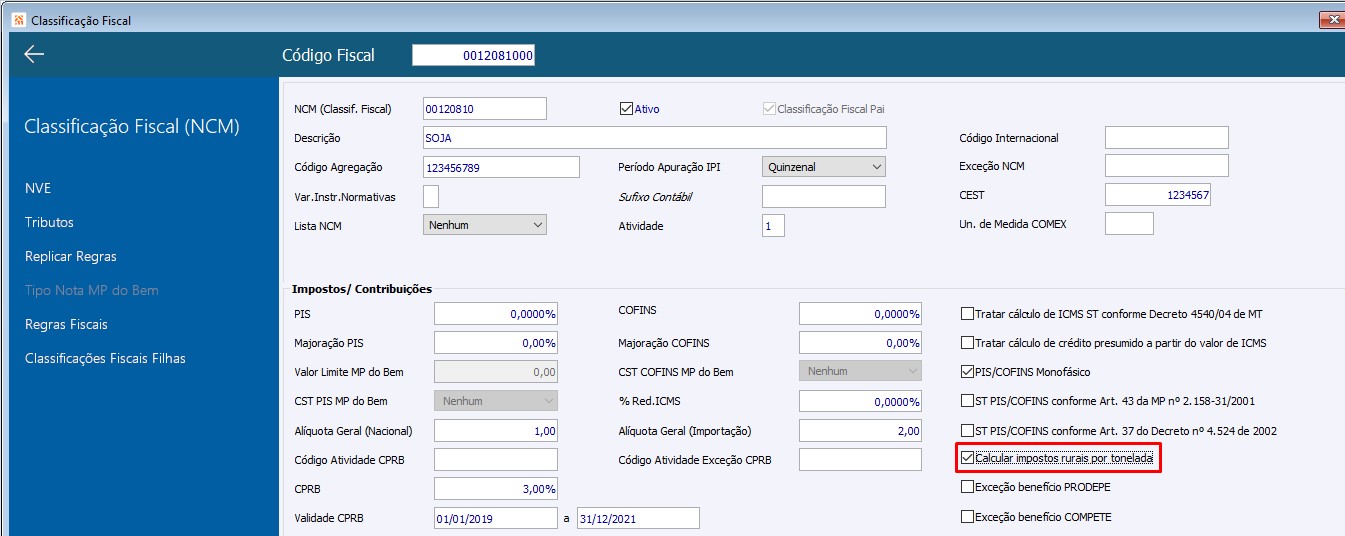Check ST PIS/COFINS Art. 37 do Decreto
Image resolution: width=1345 pixels, height=536 pixels.
[x=967, y=431]
